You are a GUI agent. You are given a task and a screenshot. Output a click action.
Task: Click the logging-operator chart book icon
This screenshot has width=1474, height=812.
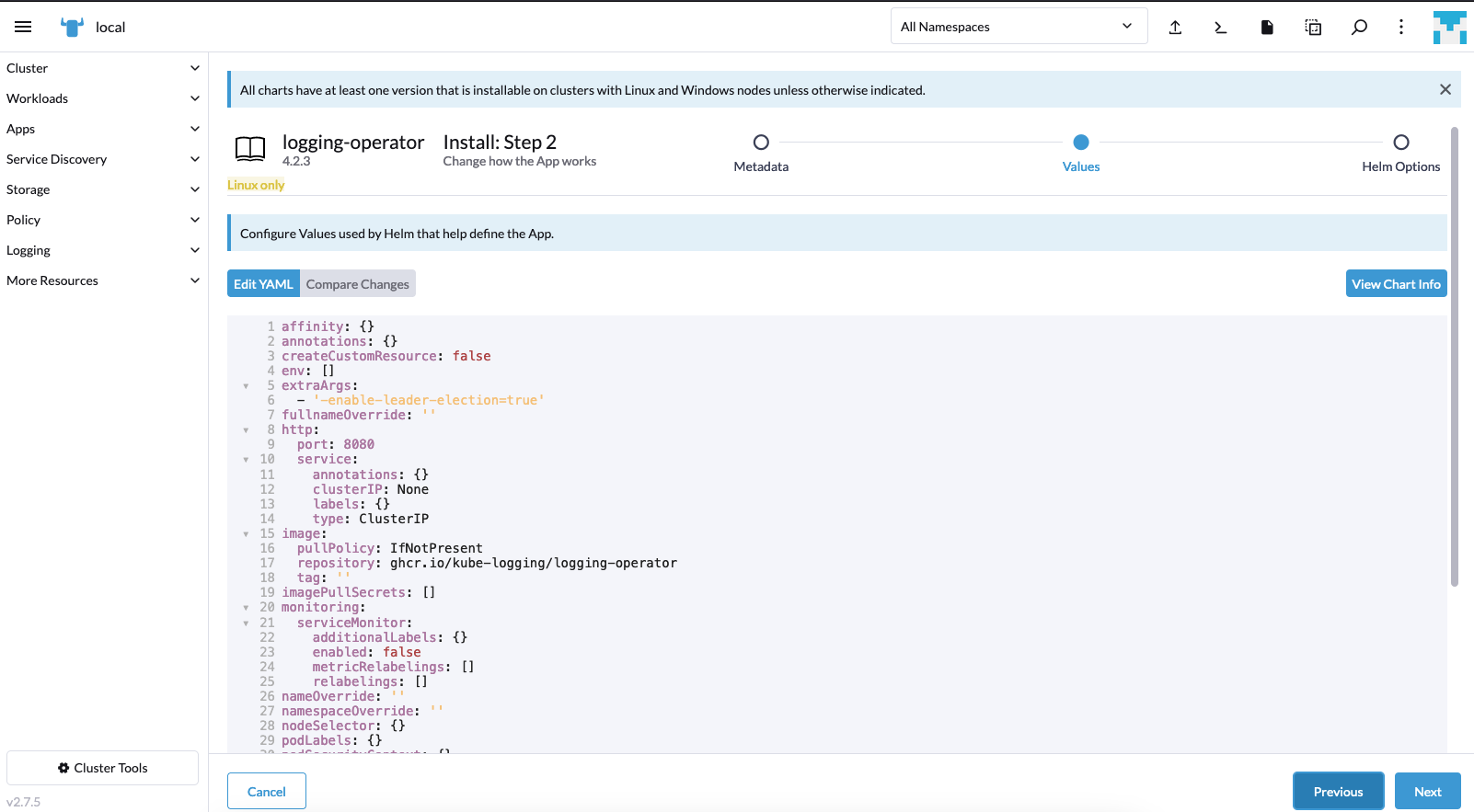coord(250,148)
